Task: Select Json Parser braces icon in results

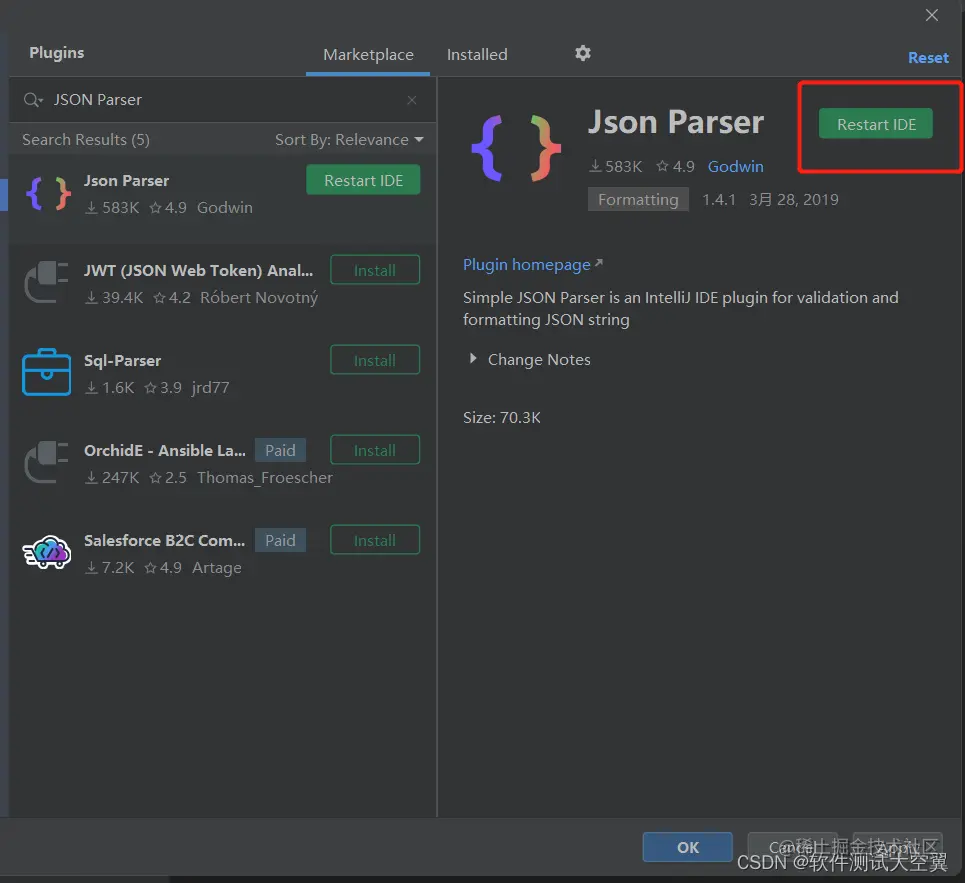Action: coord(48,194)
